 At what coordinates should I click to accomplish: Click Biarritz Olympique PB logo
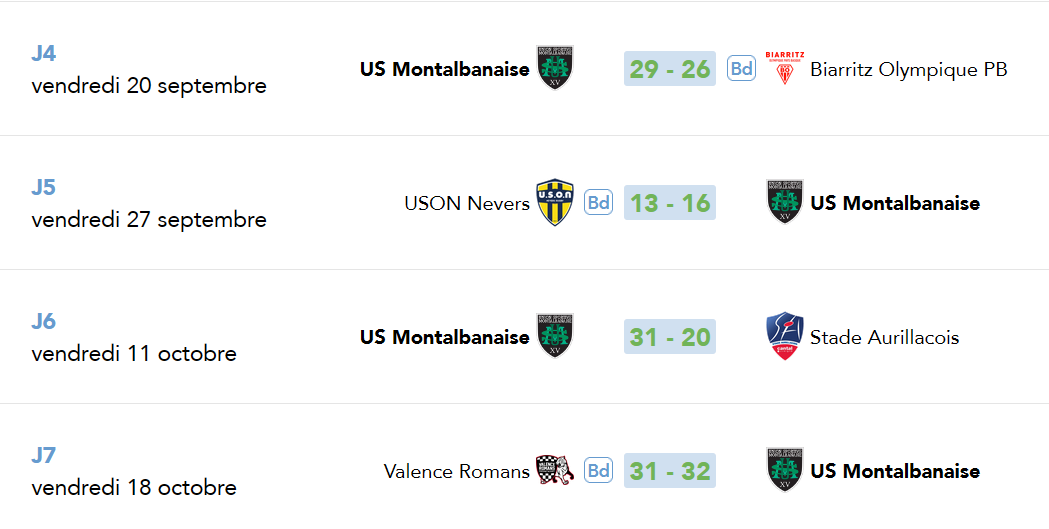[785, 68]
